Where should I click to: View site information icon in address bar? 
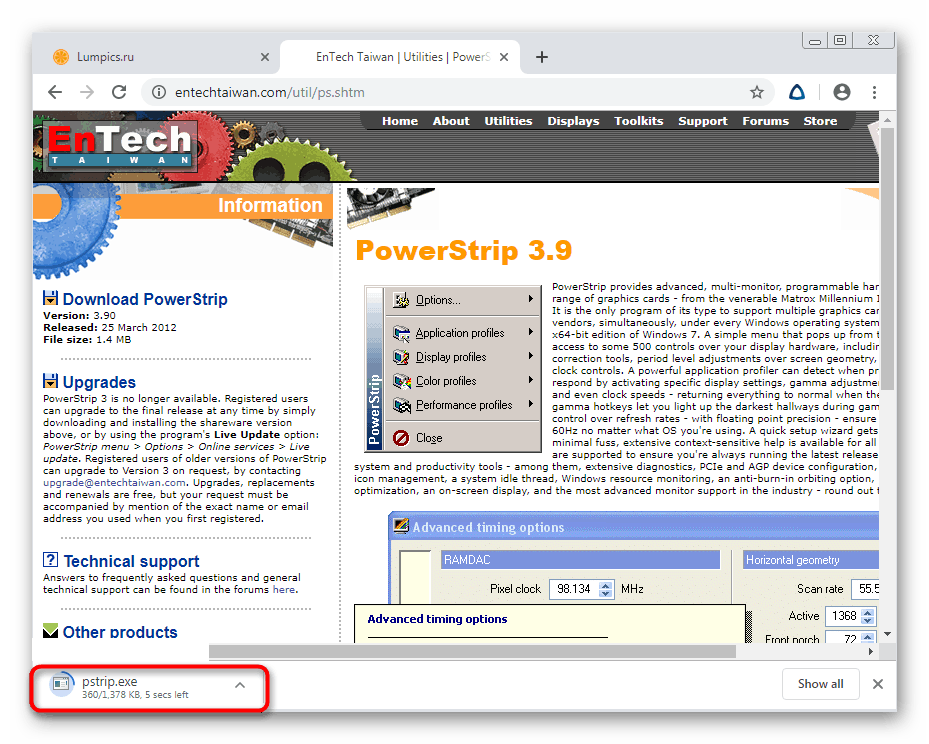(x=159, y=92)
